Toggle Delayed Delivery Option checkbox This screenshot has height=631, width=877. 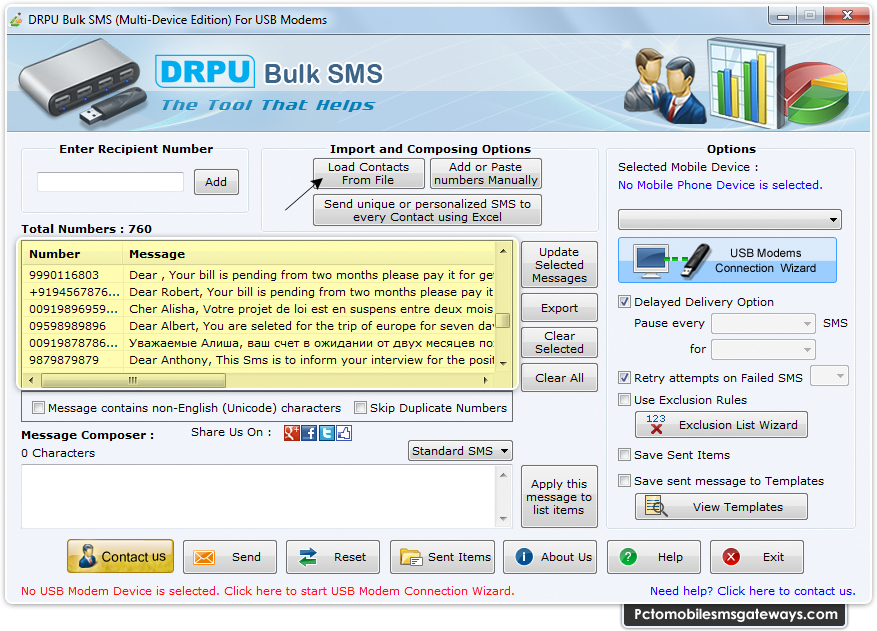click(624, 302)
